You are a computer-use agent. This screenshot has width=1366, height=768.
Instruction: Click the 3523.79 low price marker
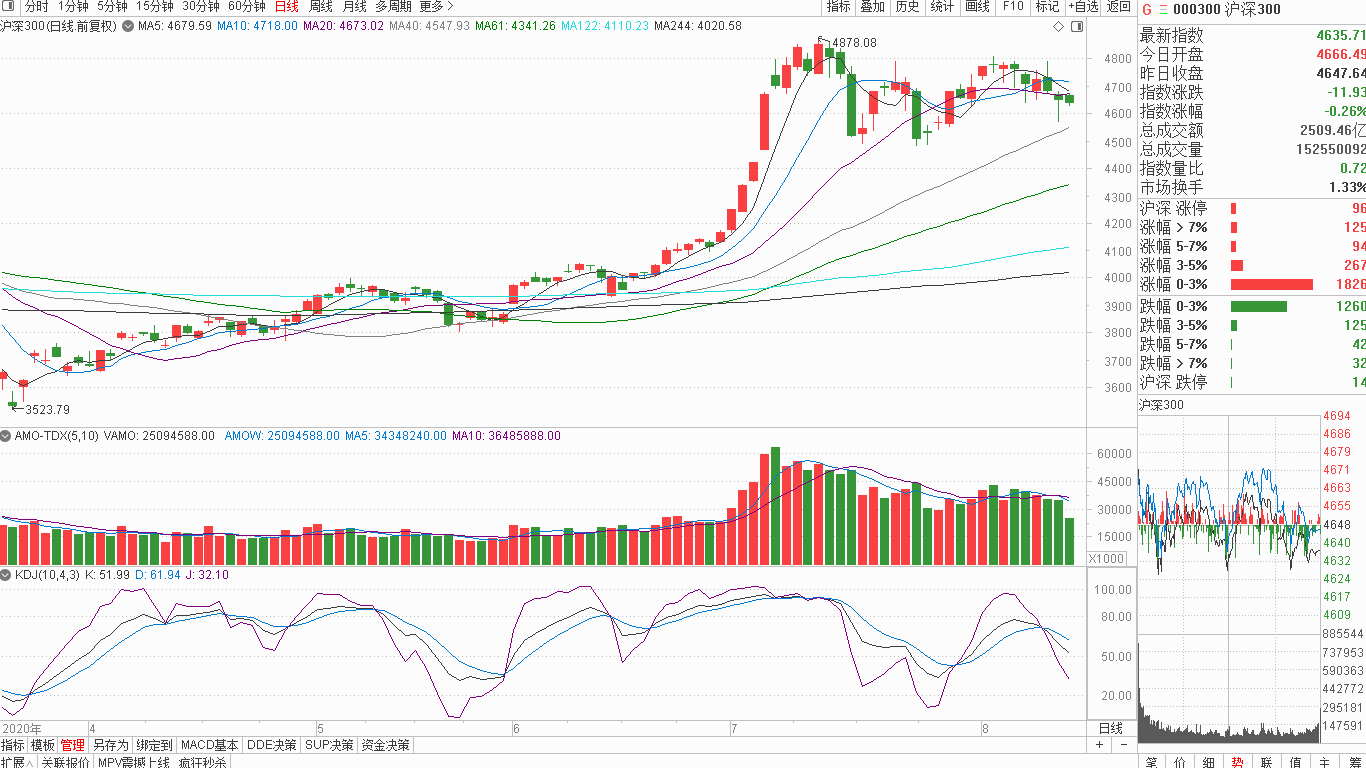(47, 409)
